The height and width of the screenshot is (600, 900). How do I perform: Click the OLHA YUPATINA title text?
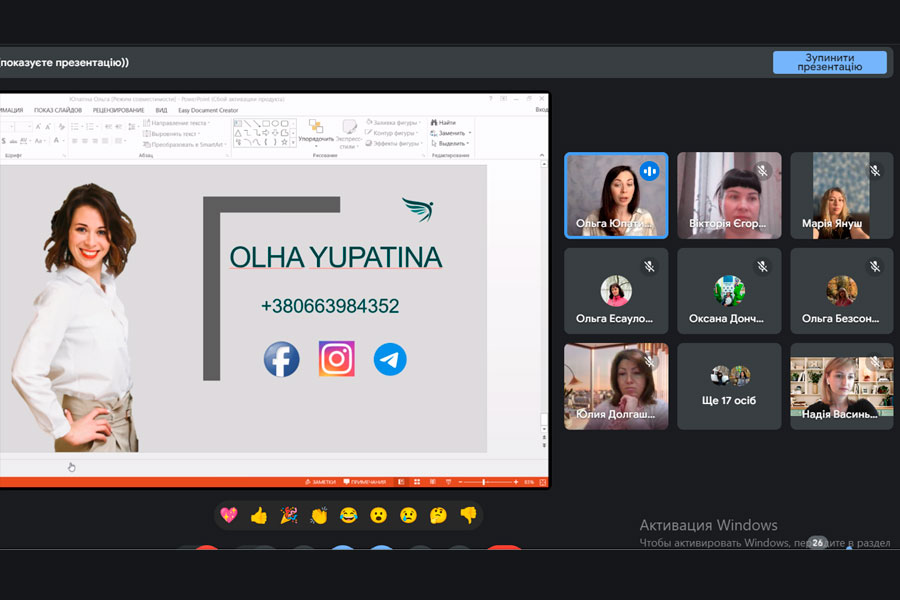click(336, 257)
